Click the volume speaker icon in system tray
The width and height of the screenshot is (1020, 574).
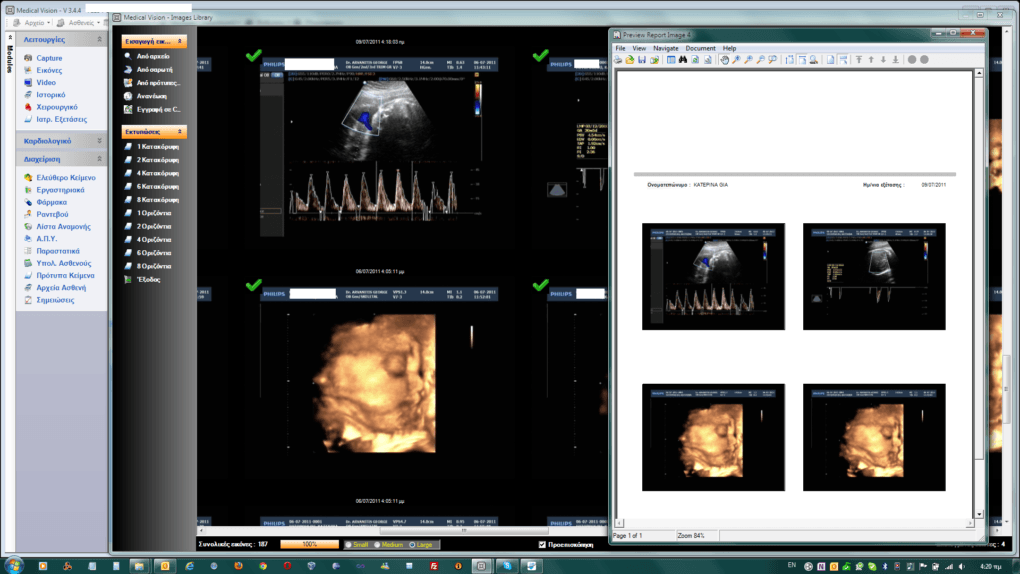click(x=961, y=567)
